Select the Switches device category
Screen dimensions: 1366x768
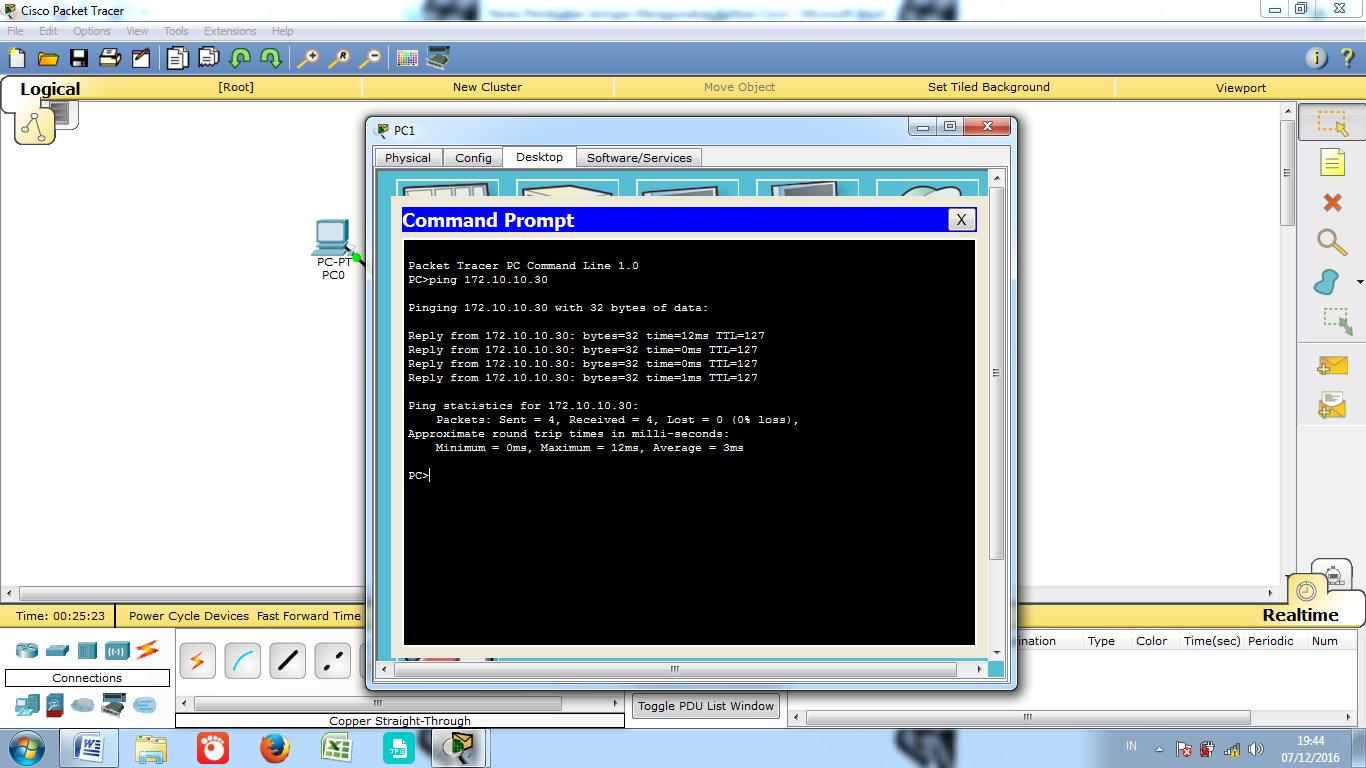pos(57,651)
